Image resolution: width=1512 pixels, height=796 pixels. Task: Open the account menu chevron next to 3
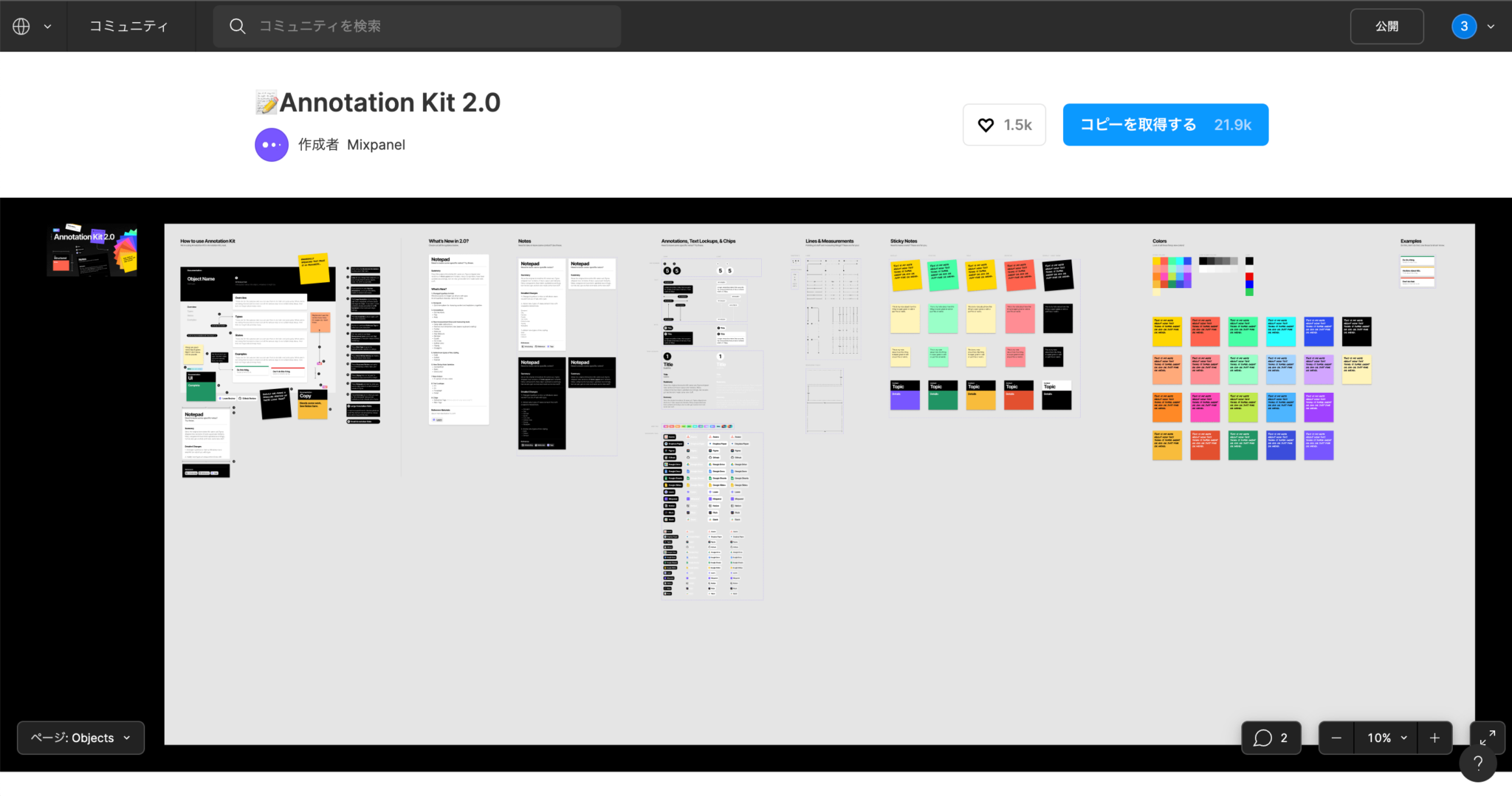click(1491, 26)
